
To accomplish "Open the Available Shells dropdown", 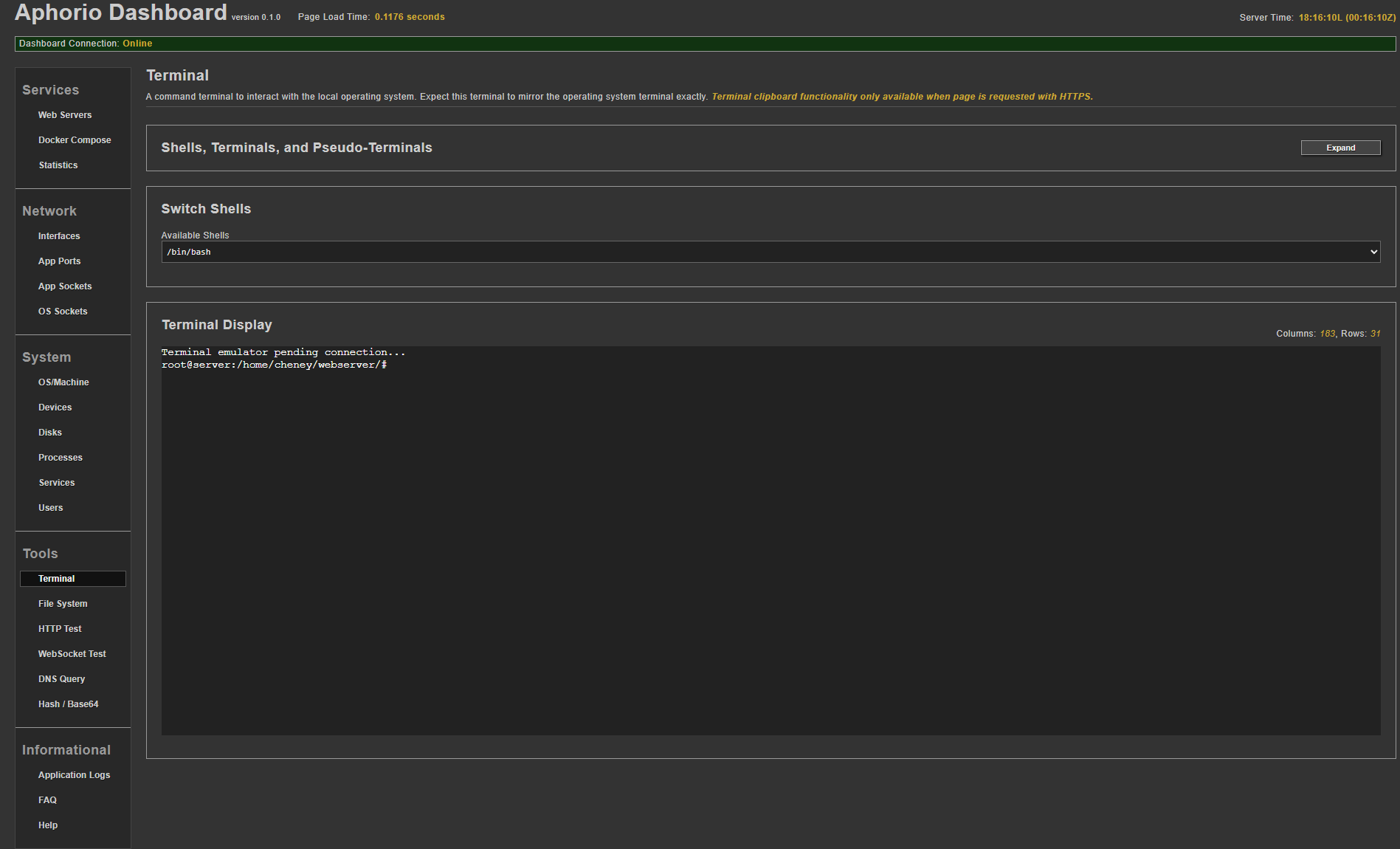I will click(770, 252).
